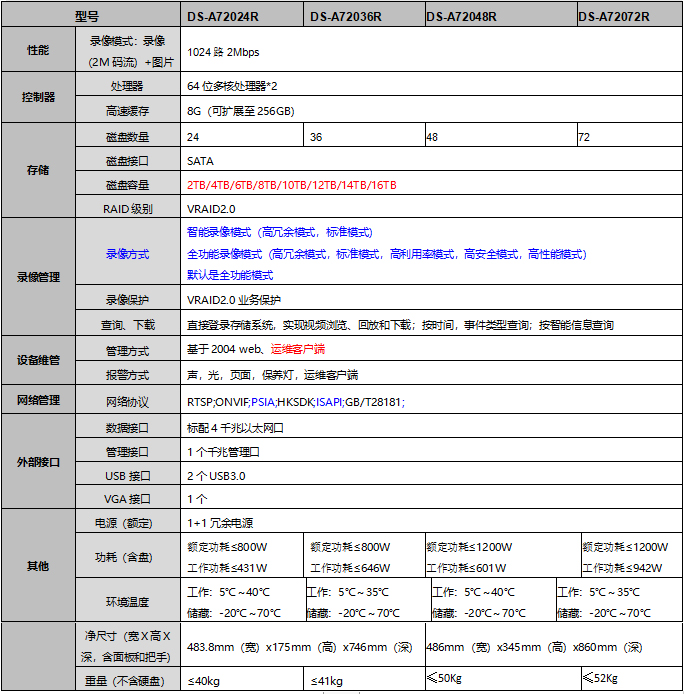Click the 网络协议 row label

pyautogui.click(x=128, y=402)
